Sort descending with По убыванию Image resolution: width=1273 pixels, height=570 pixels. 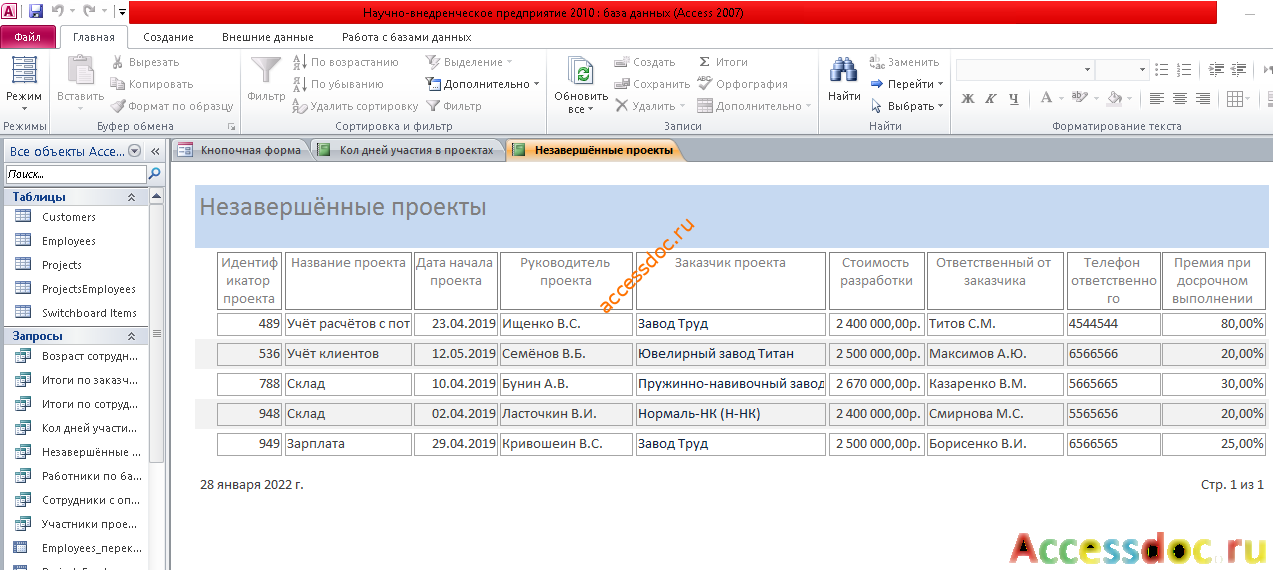(x=338, y=84)
